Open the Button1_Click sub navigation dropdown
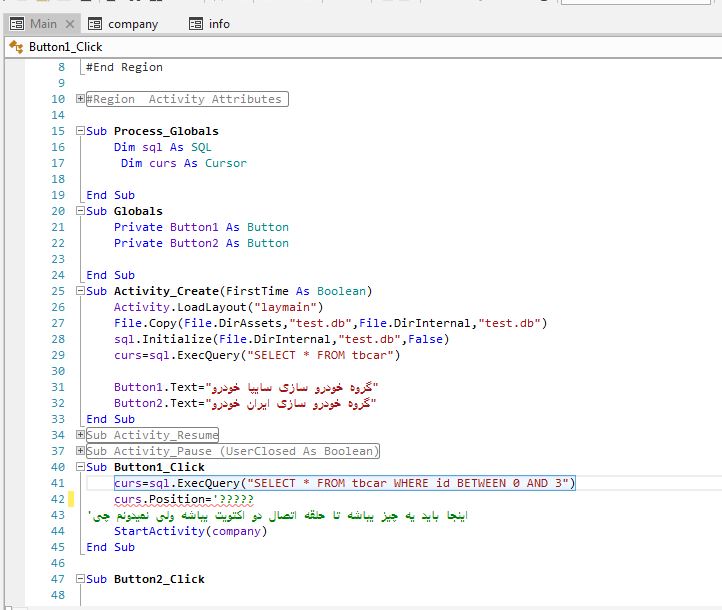Viewport: 722px width, 610px height. click(65, 47)
